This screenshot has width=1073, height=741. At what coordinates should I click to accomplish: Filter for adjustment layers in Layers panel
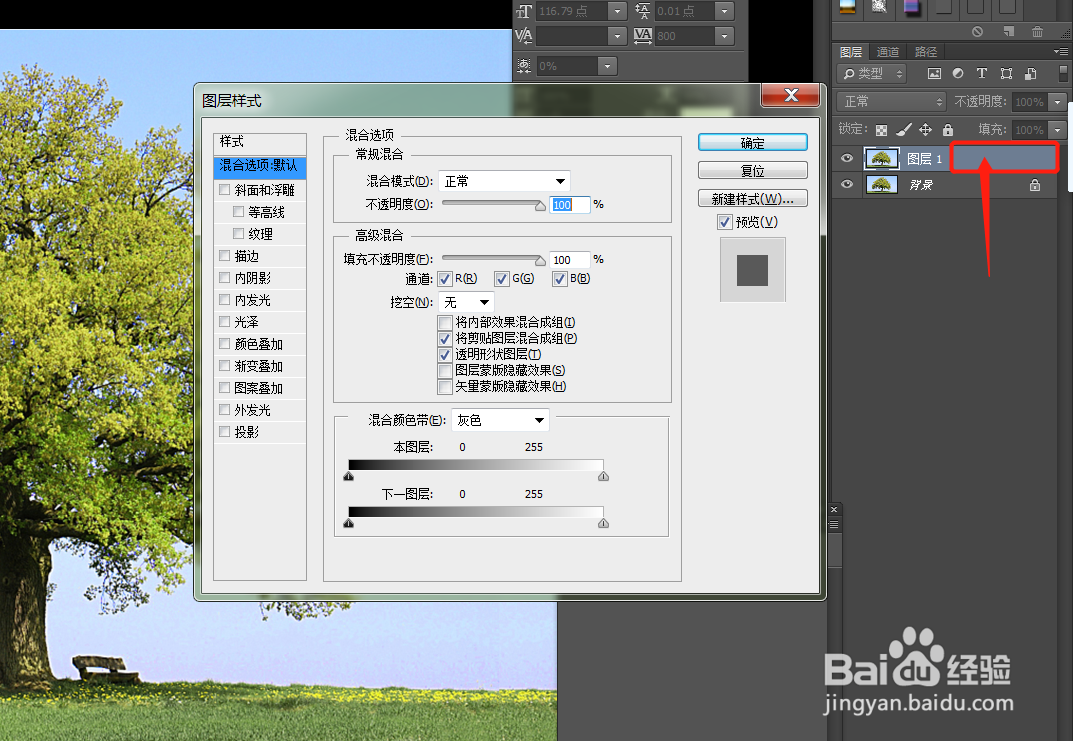[x=958, y=73]
